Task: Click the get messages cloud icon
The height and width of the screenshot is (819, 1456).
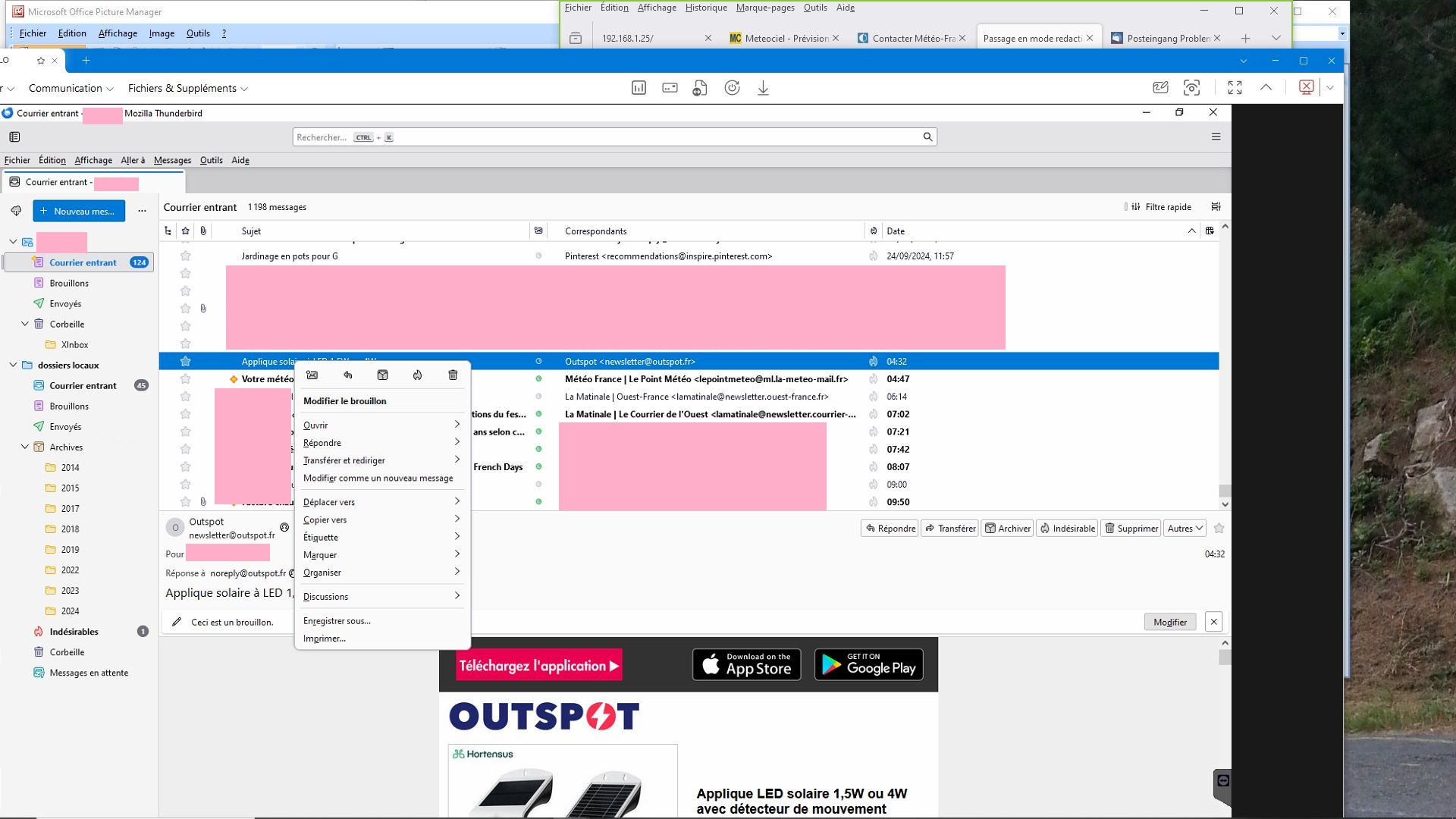Action: (16, 211)
